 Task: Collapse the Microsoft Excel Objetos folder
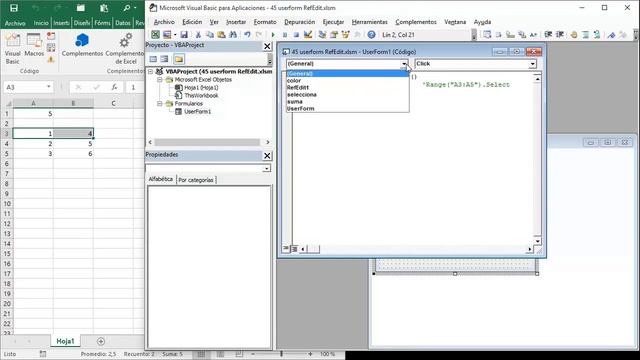(160, 80)
